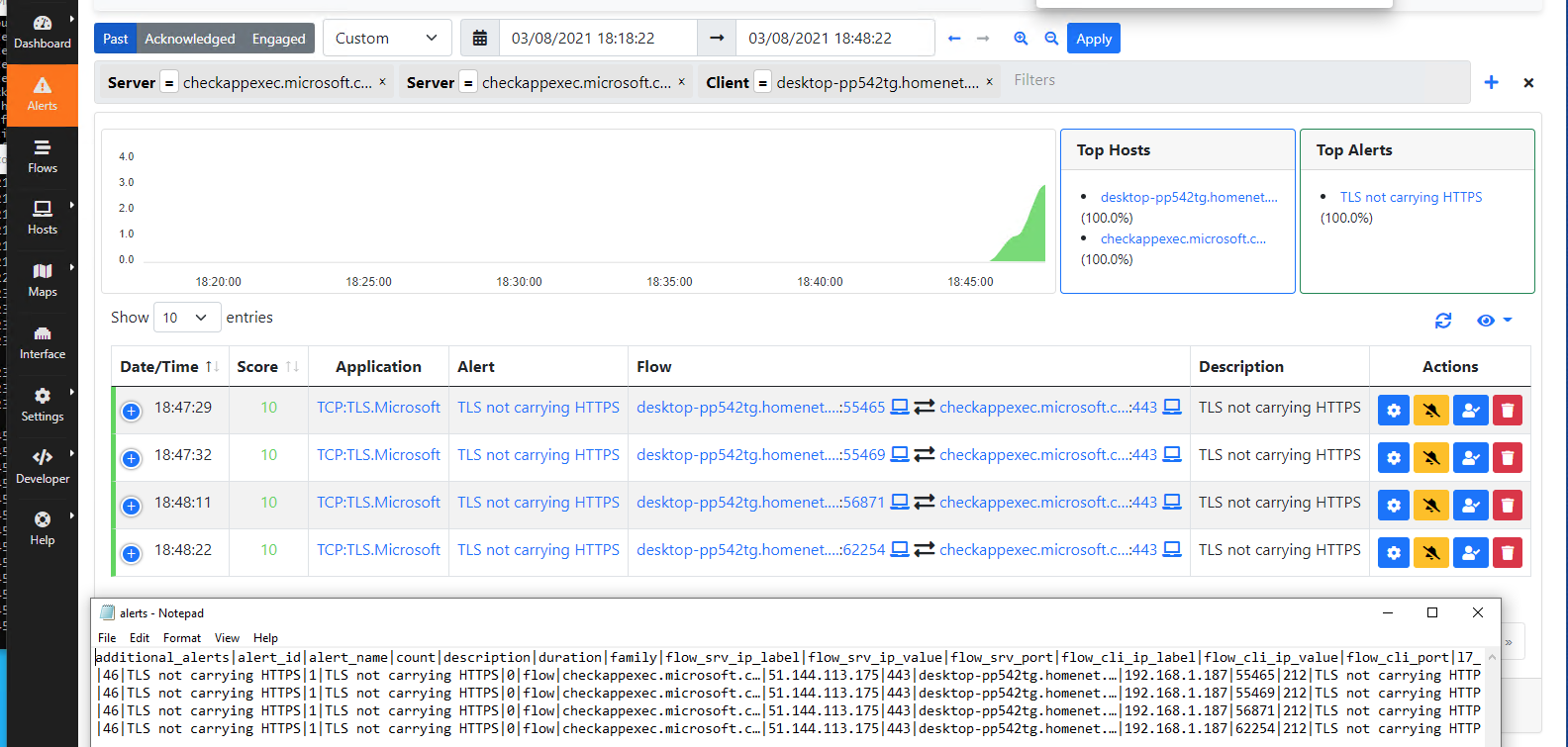This screenshot has height=747, width=1568.
Task: Click the calendar date picker icon
Action: tap(480, 39)
